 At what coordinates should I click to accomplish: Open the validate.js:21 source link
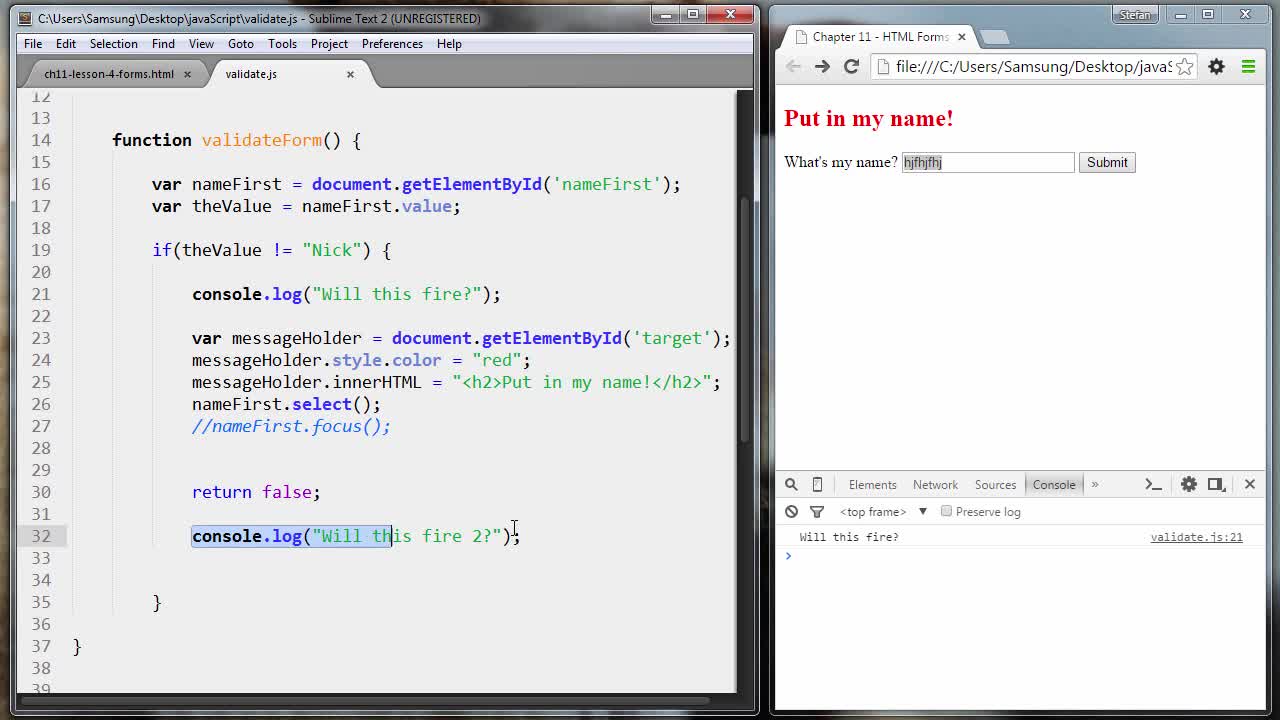[1196, 537]
